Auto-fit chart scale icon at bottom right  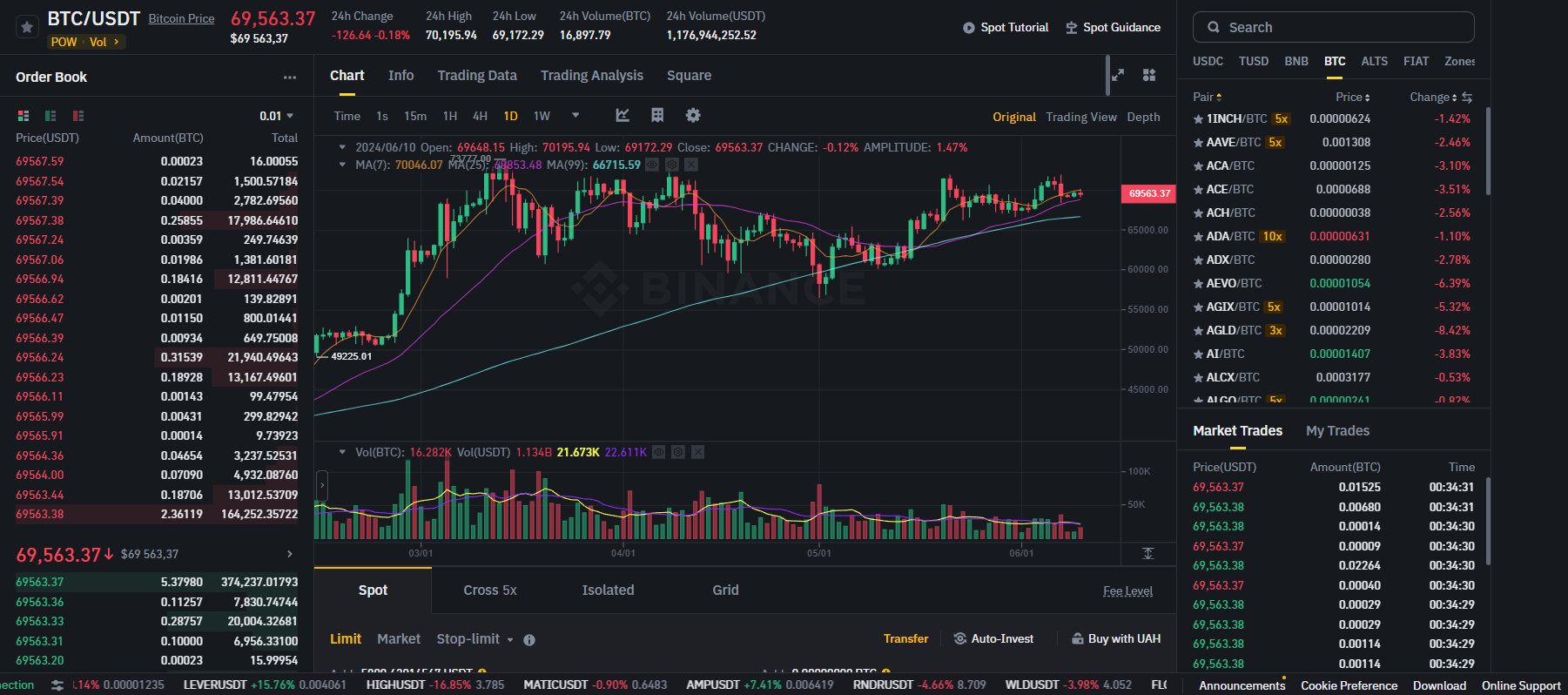coord(1148,554)
